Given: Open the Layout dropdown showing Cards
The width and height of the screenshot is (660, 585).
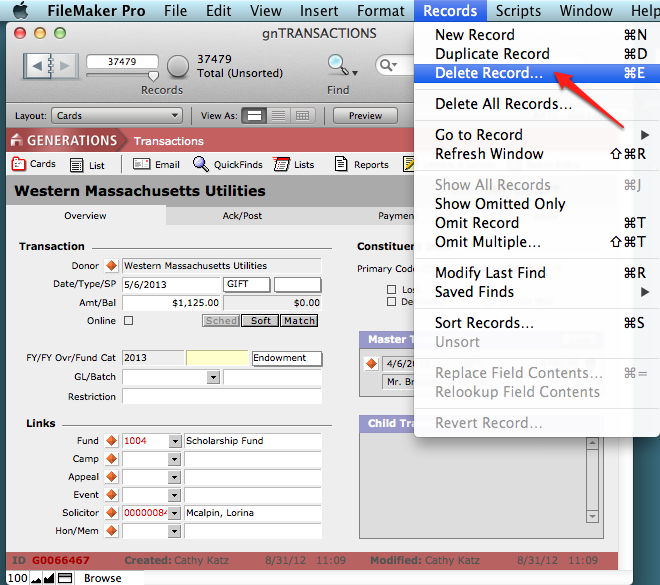Looking at the screenshot, I should pos(118,116).
